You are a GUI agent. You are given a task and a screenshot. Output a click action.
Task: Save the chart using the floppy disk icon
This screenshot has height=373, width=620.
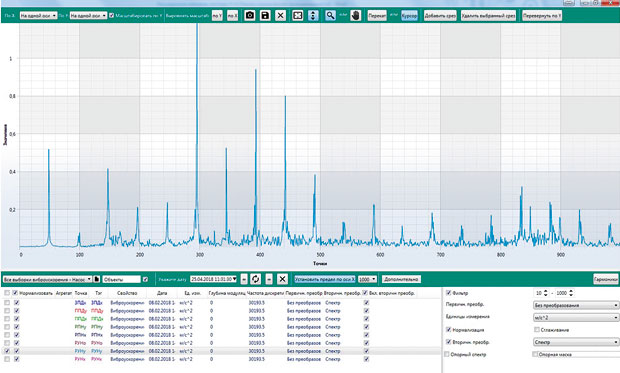(265, 15)
